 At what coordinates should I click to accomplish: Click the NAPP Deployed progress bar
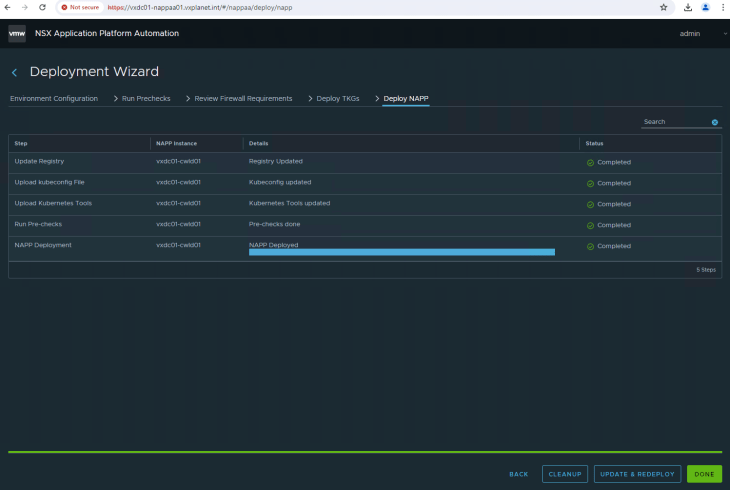click(401, 252)
